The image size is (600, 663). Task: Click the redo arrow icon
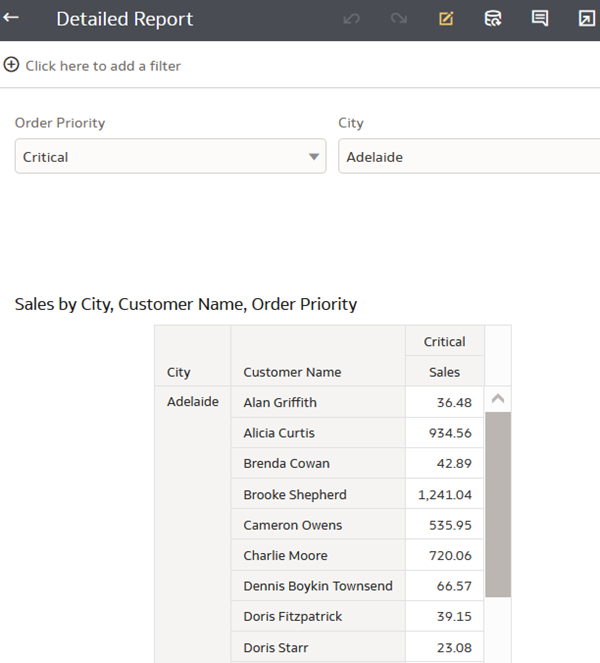pyautogui.click(x=399, y=19)
